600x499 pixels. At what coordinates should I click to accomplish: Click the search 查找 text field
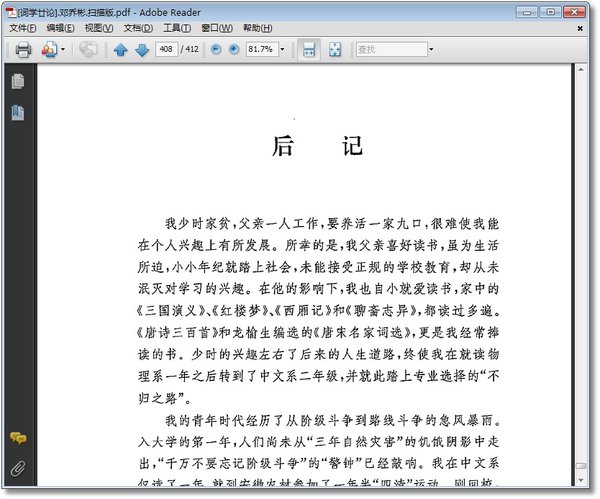pos(392,49)
